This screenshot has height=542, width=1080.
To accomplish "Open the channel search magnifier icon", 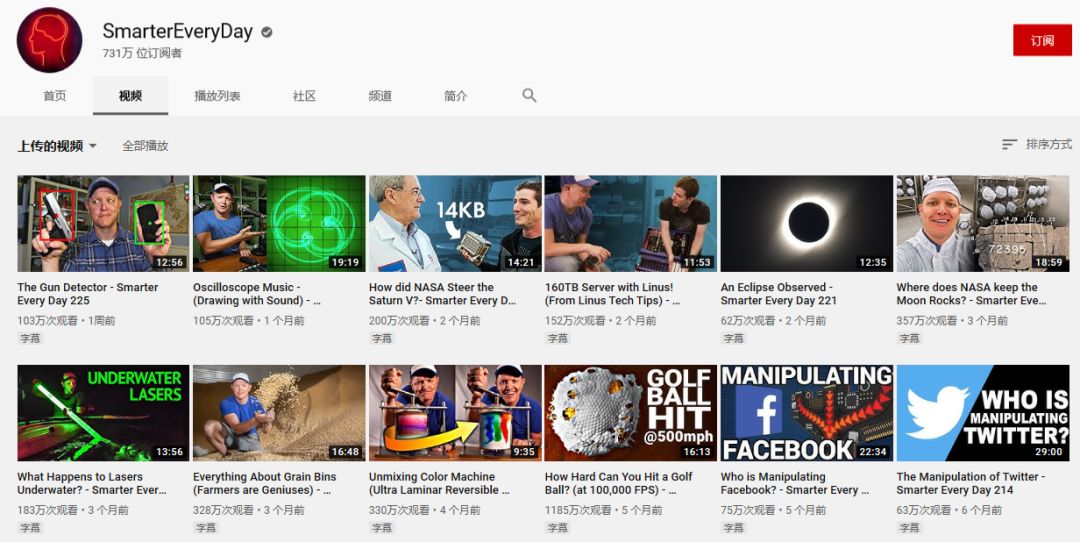I will [529, 95].
